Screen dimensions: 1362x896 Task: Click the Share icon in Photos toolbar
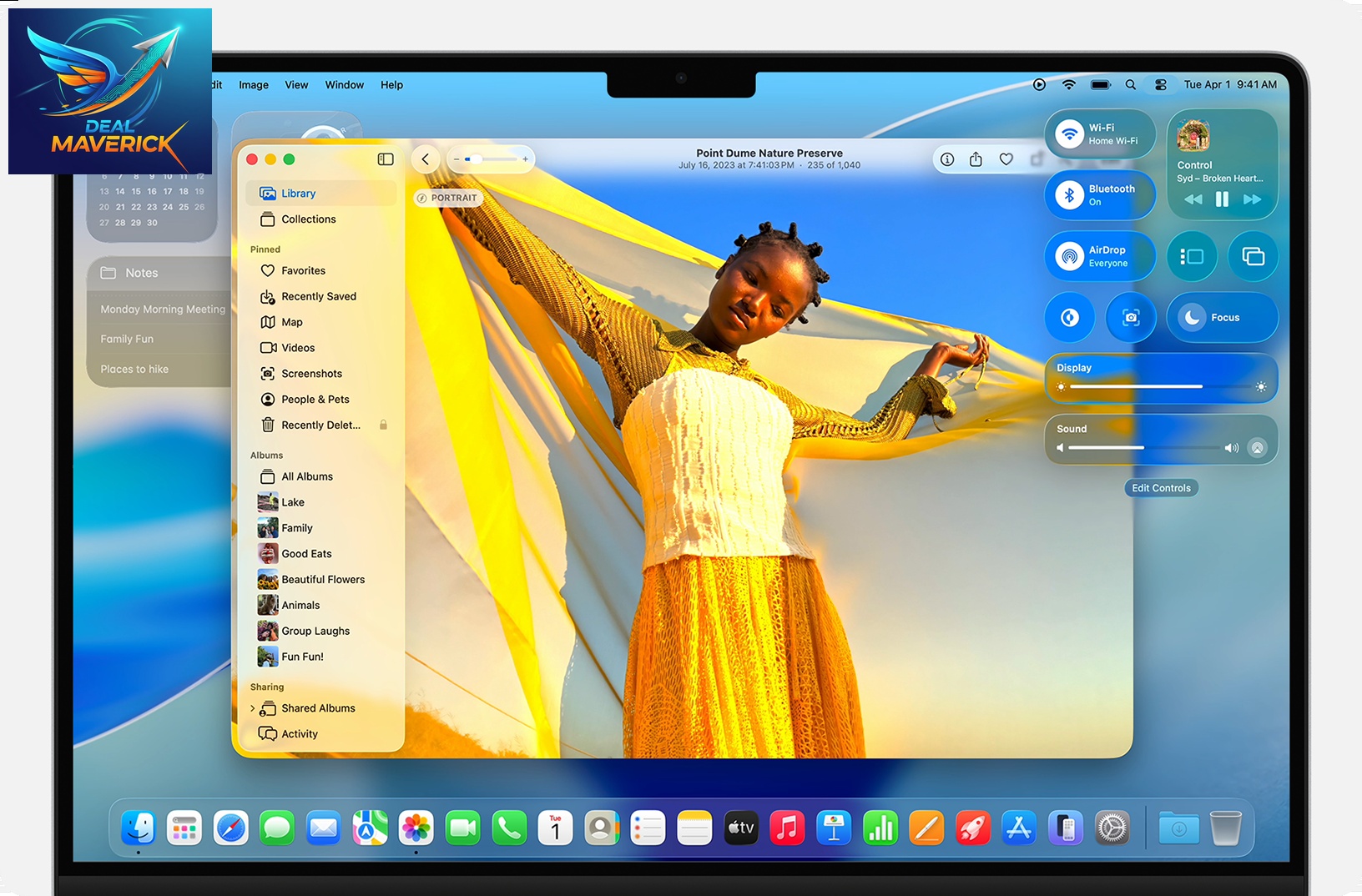point(976,159)
